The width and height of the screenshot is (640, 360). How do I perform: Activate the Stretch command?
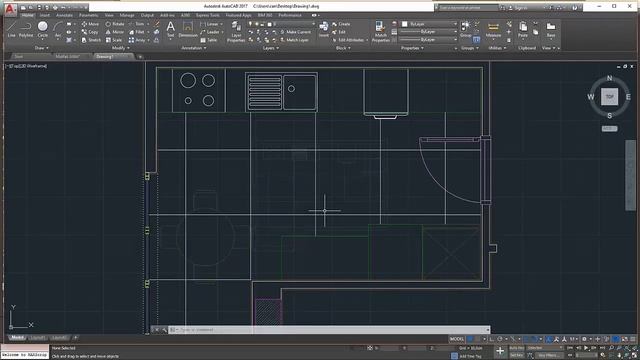pyautogui.click(x=91, y=40)
